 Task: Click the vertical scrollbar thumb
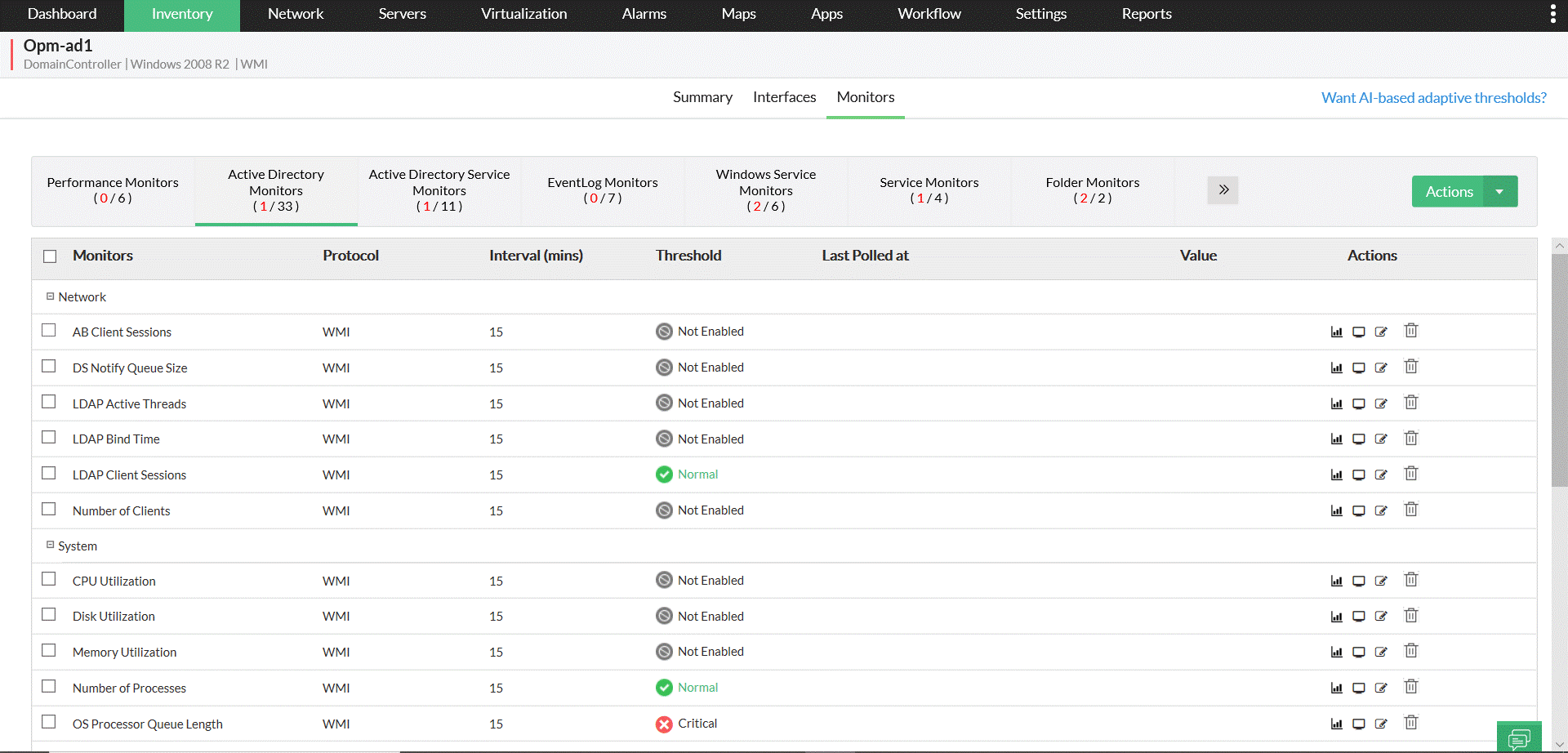1559,368
